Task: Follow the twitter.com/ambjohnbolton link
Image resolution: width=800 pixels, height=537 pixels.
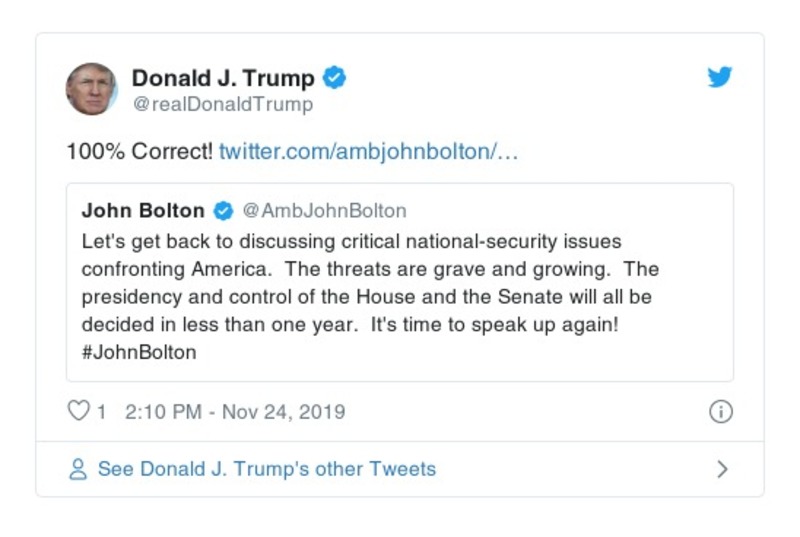Action: [368, 152]
